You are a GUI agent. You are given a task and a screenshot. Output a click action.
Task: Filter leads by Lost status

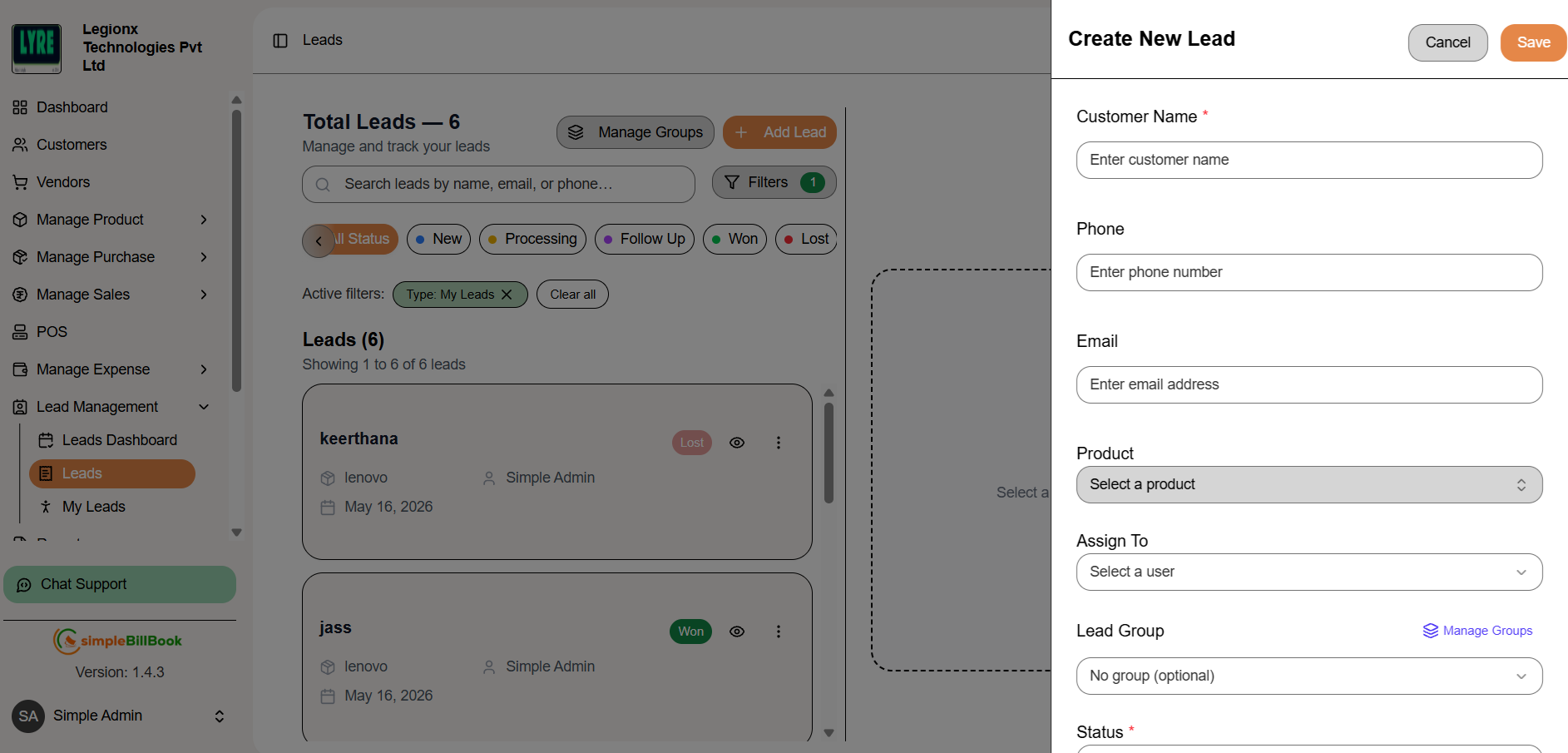[806, 239]
